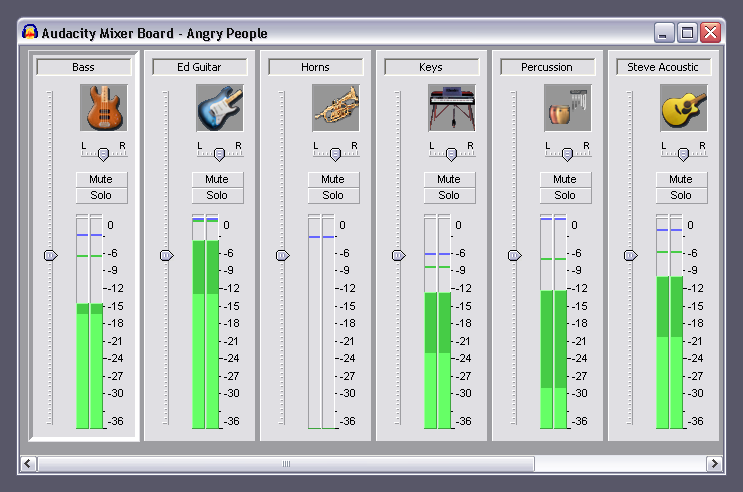The image size is (743, 492).
Task: Click the horizontal scrollbar left arrow
Action: tap(28, 464)
